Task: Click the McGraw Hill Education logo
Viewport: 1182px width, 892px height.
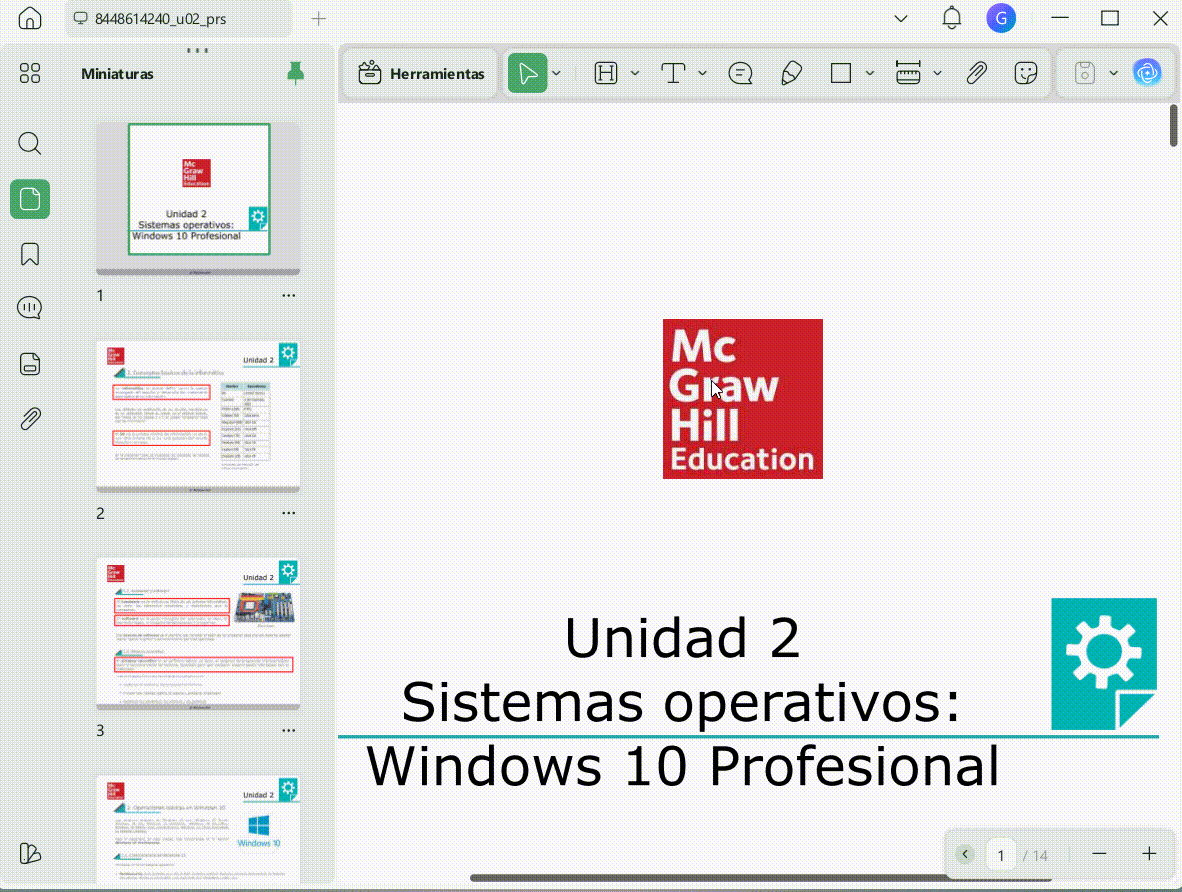Action: [743, 399]
